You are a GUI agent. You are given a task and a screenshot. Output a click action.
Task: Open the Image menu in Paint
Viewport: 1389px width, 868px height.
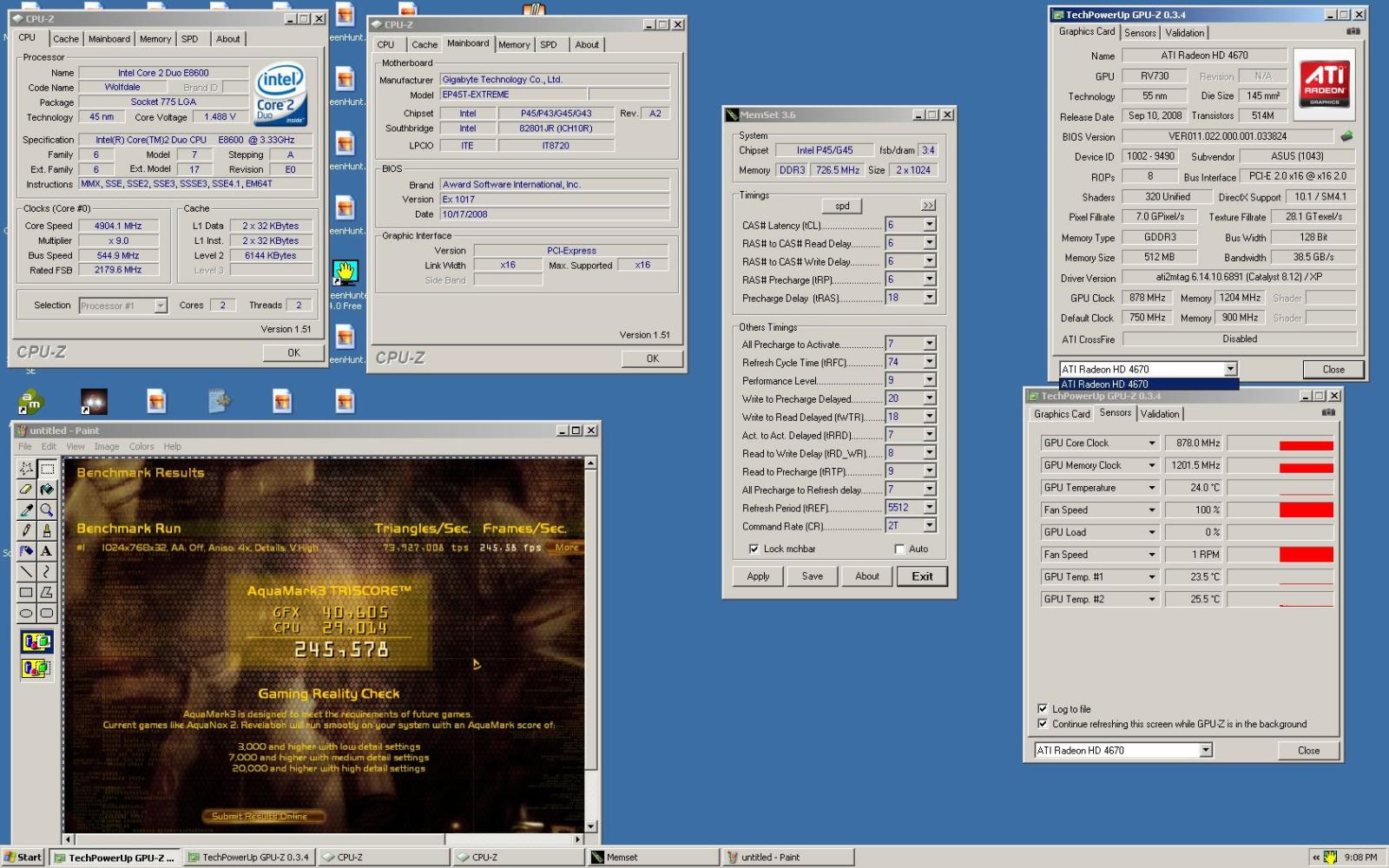107,446
